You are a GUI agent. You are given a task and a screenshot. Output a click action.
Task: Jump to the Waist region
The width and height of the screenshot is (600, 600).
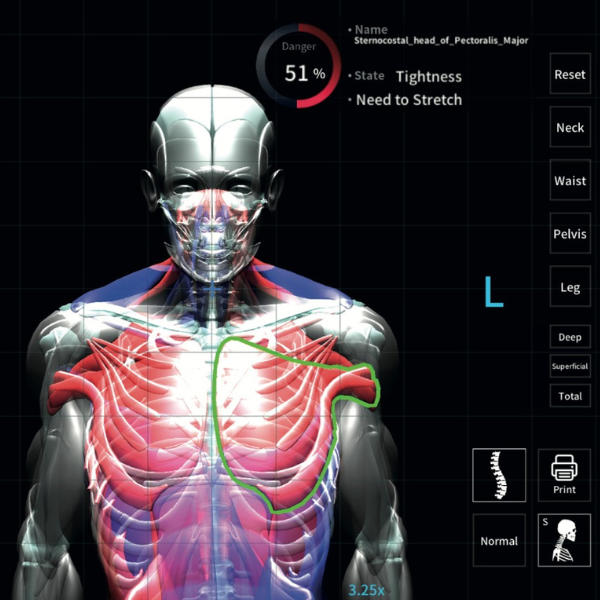pos(570,181)
